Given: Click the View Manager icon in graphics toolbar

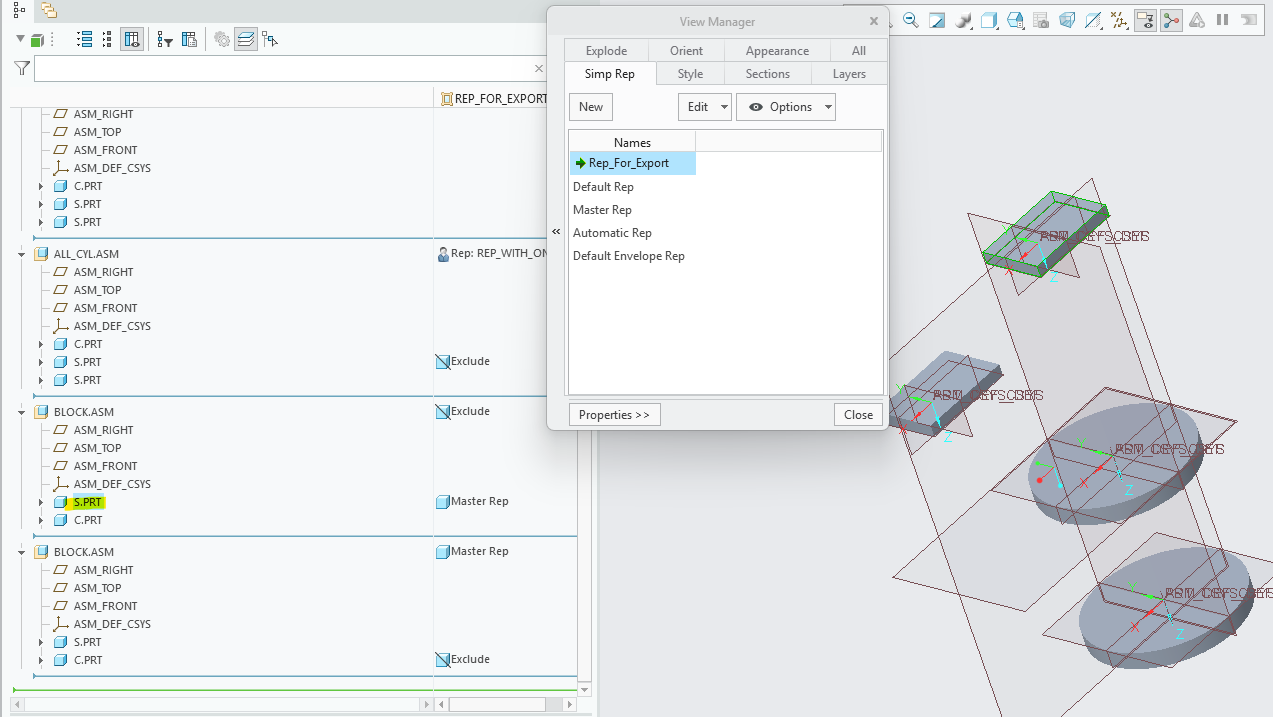Looking at the screenshot, I should coord(1171,19).
